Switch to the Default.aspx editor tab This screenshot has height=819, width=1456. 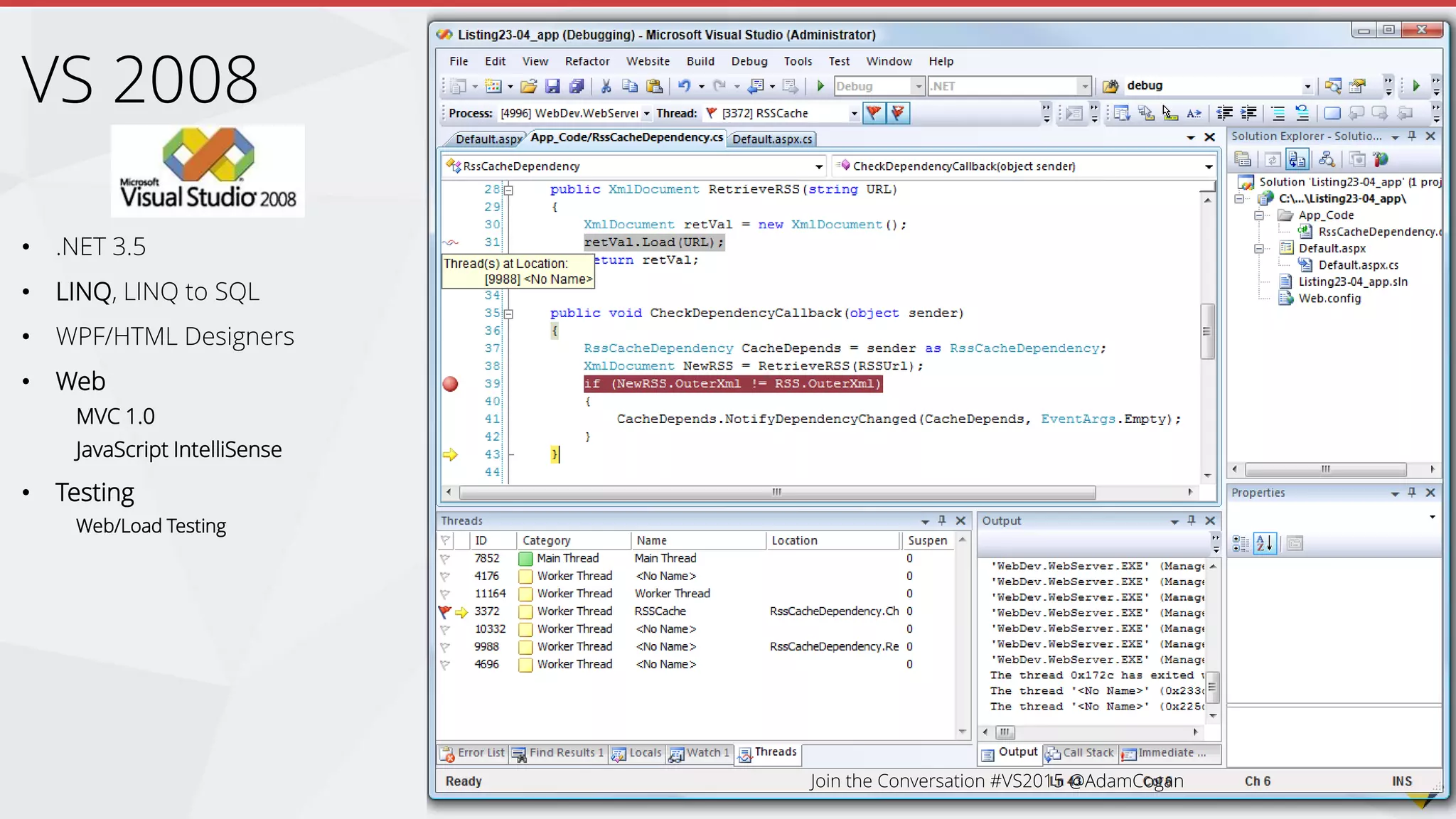tap(488, 139)
